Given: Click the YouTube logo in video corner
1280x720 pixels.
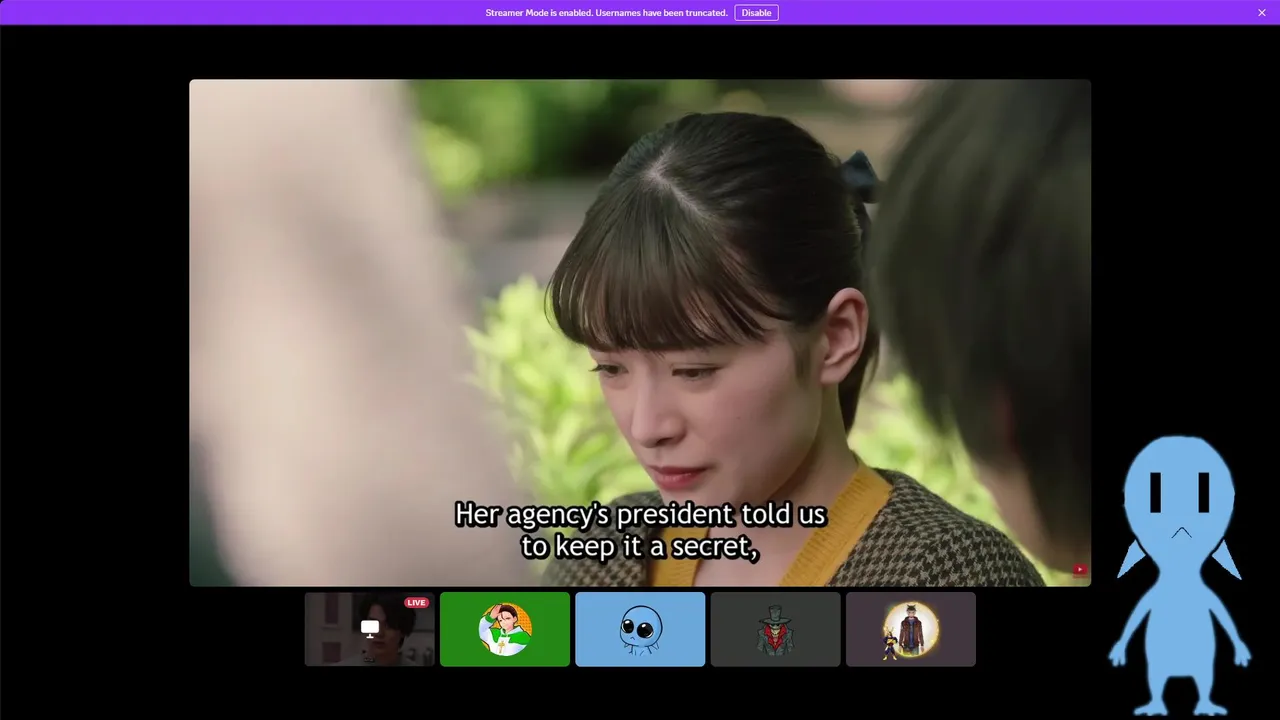Looking at the screenshot, I should (x=1080, y=570).
